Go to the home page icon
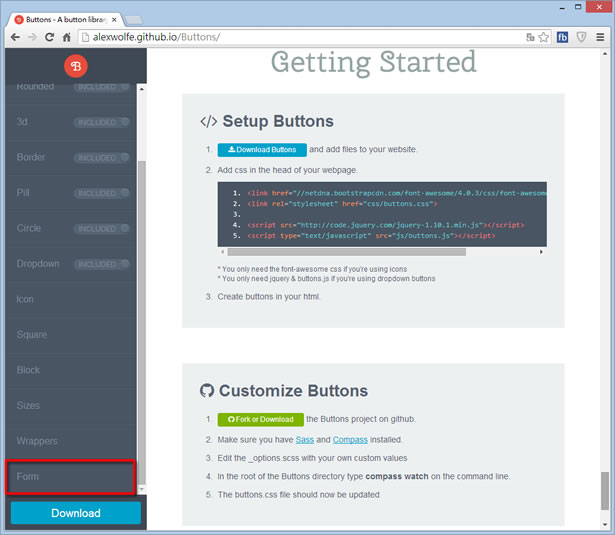The height and width of the screenshot is (535, 615). 67,37
